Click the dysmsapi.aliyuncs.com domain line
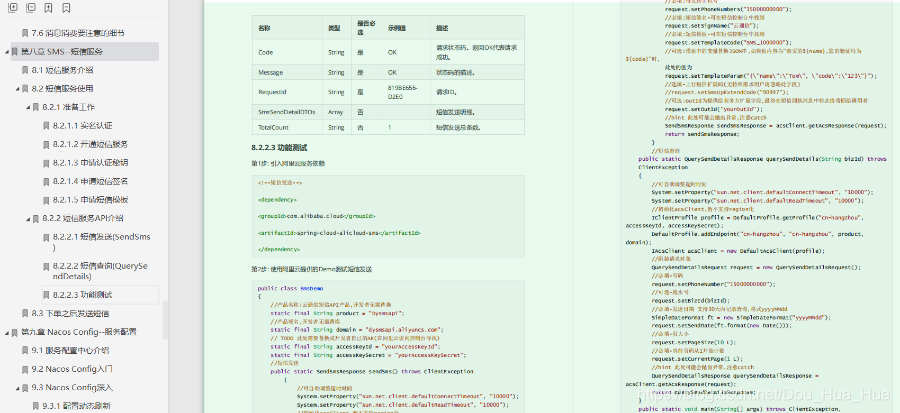Viewport: 900px width, 413px height. pyautogui.click(x=356, y=330)
